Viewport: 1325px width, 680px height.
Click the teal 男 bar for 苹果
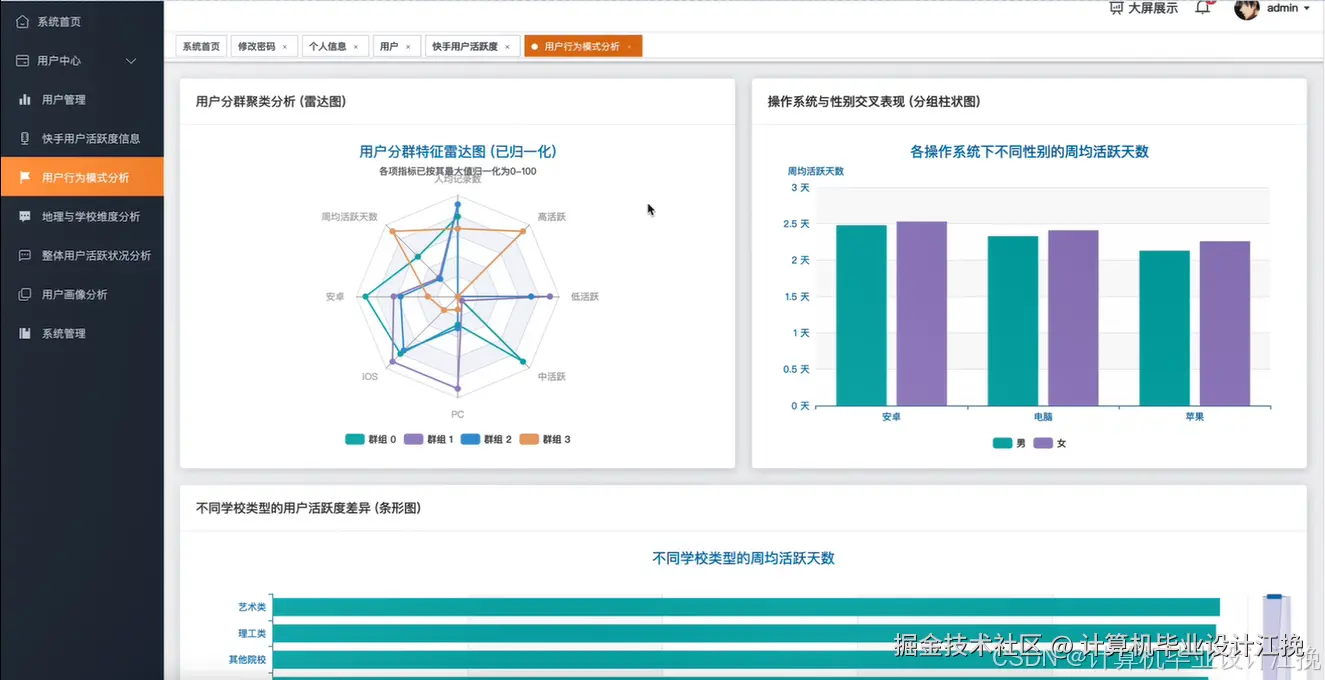click(1164, 328)
